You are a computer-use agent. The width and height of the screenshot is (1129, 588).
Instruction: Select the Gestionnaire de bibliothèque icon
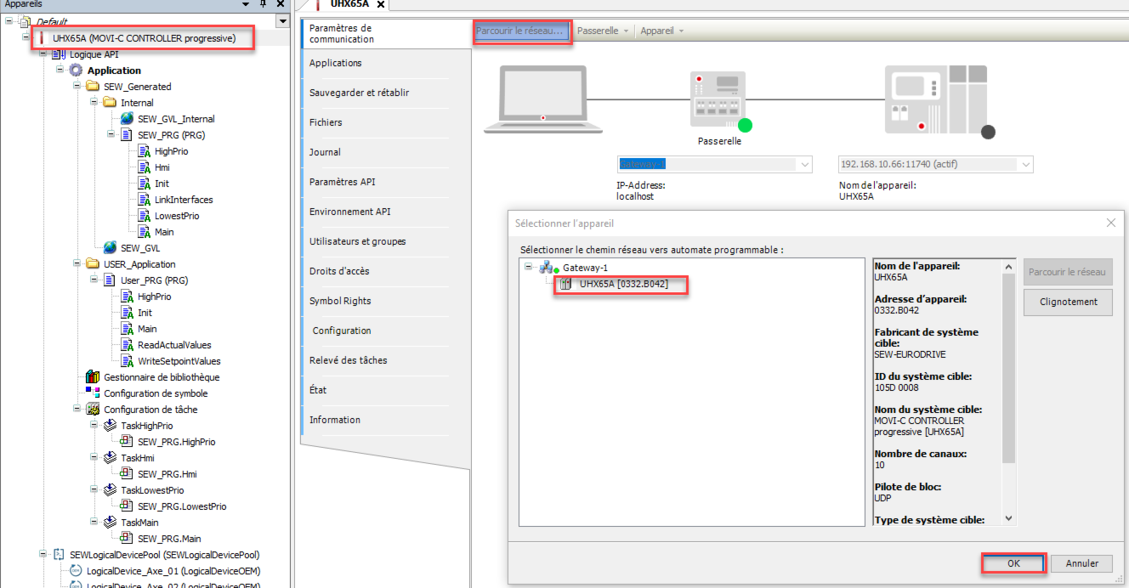93,377
